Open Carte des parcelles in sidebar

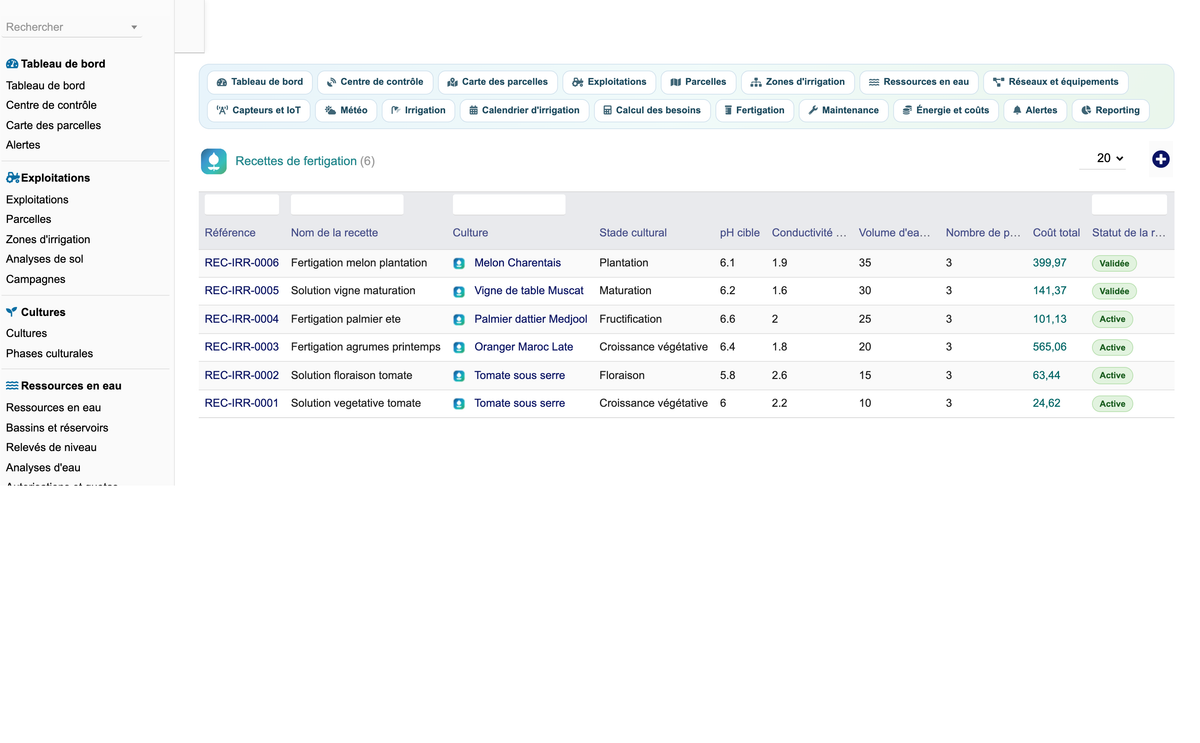tap(53, 125)
